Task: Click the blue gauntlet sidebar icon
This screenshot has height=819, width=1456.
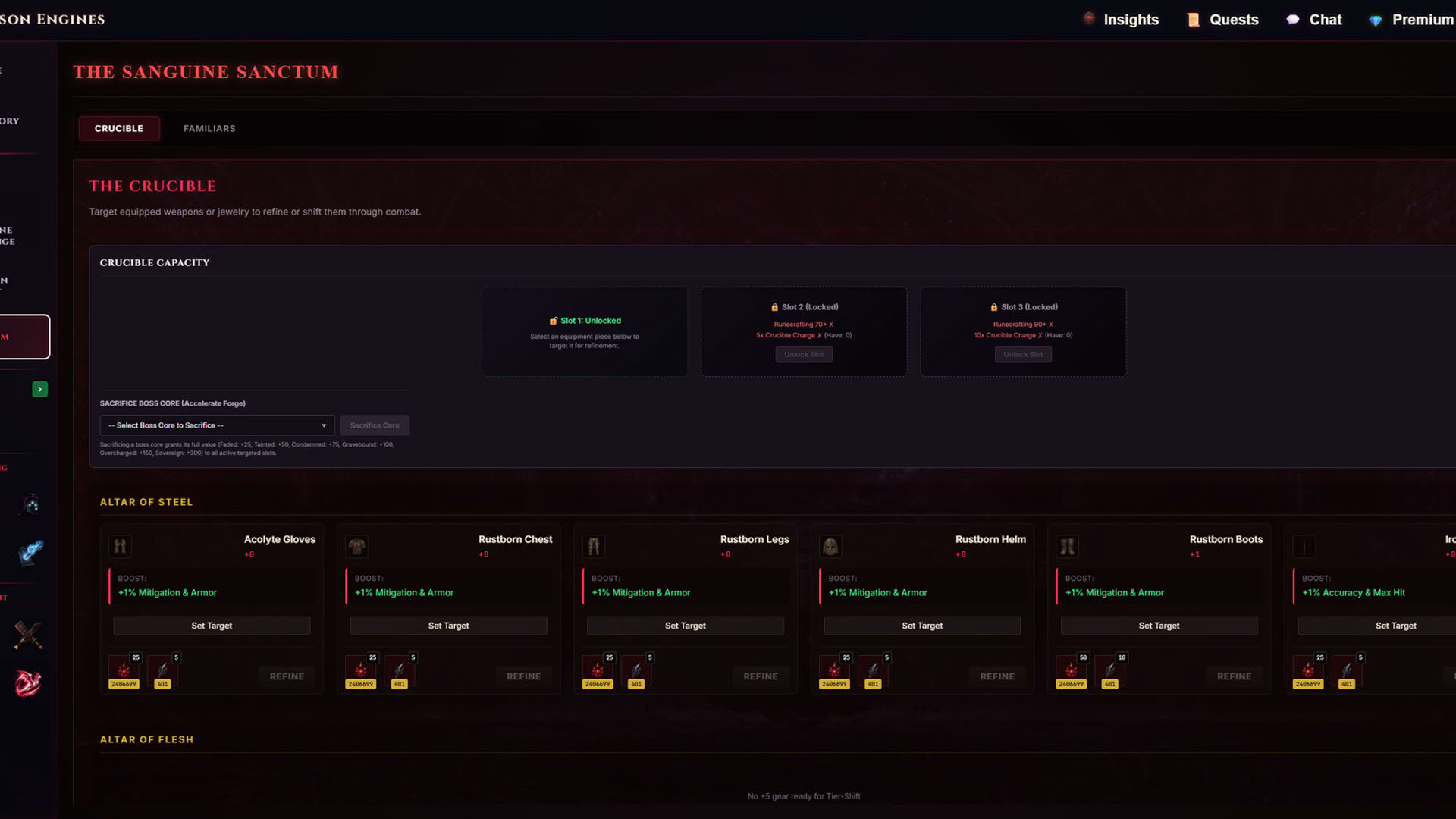Action: pos(30,552)
